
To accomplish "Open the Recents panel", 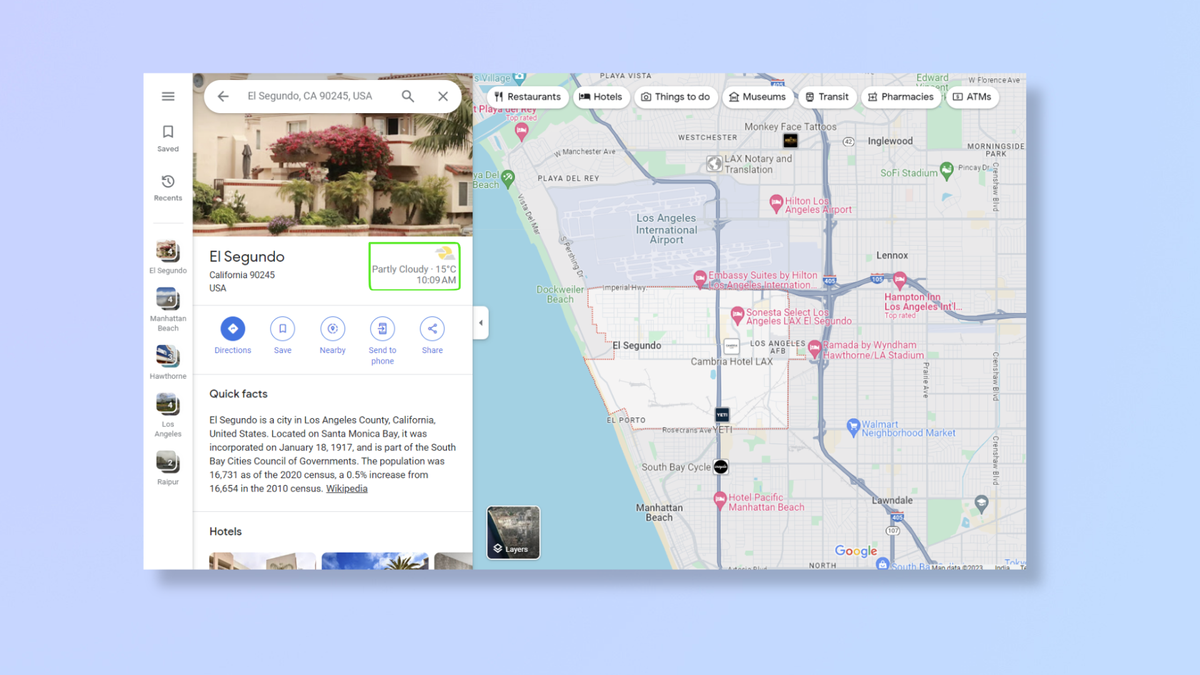I will pyautogui.click(x=167, y=188).
